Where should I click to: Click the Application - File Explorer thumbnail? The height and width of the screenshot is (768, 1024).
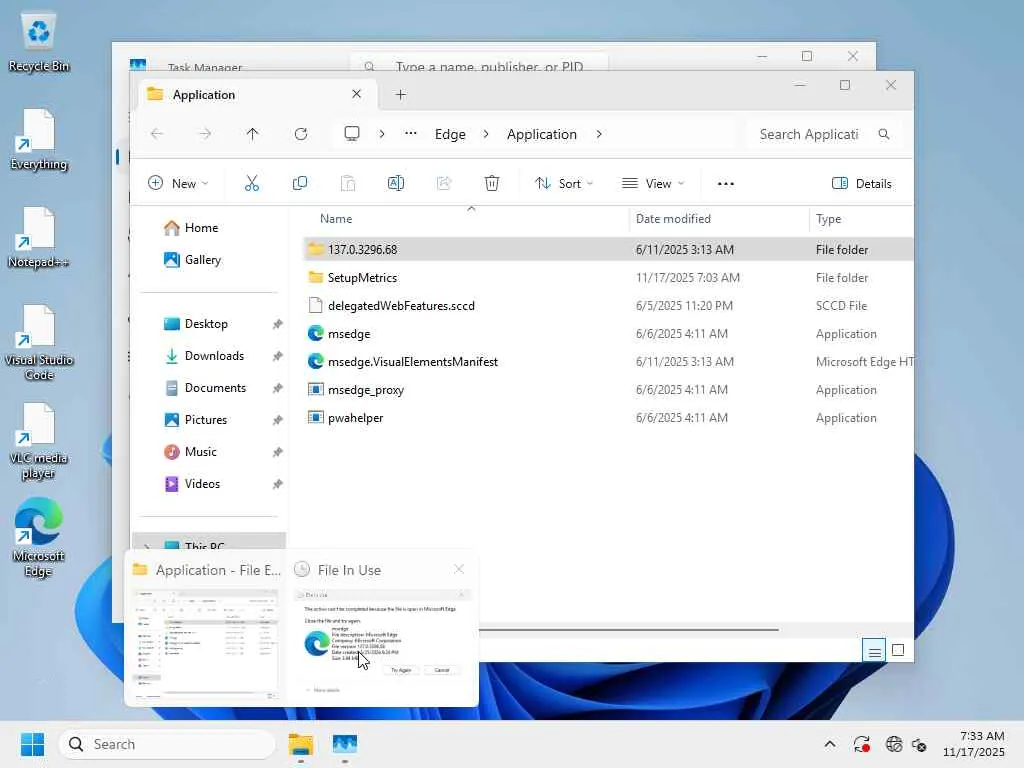[206, 643]
